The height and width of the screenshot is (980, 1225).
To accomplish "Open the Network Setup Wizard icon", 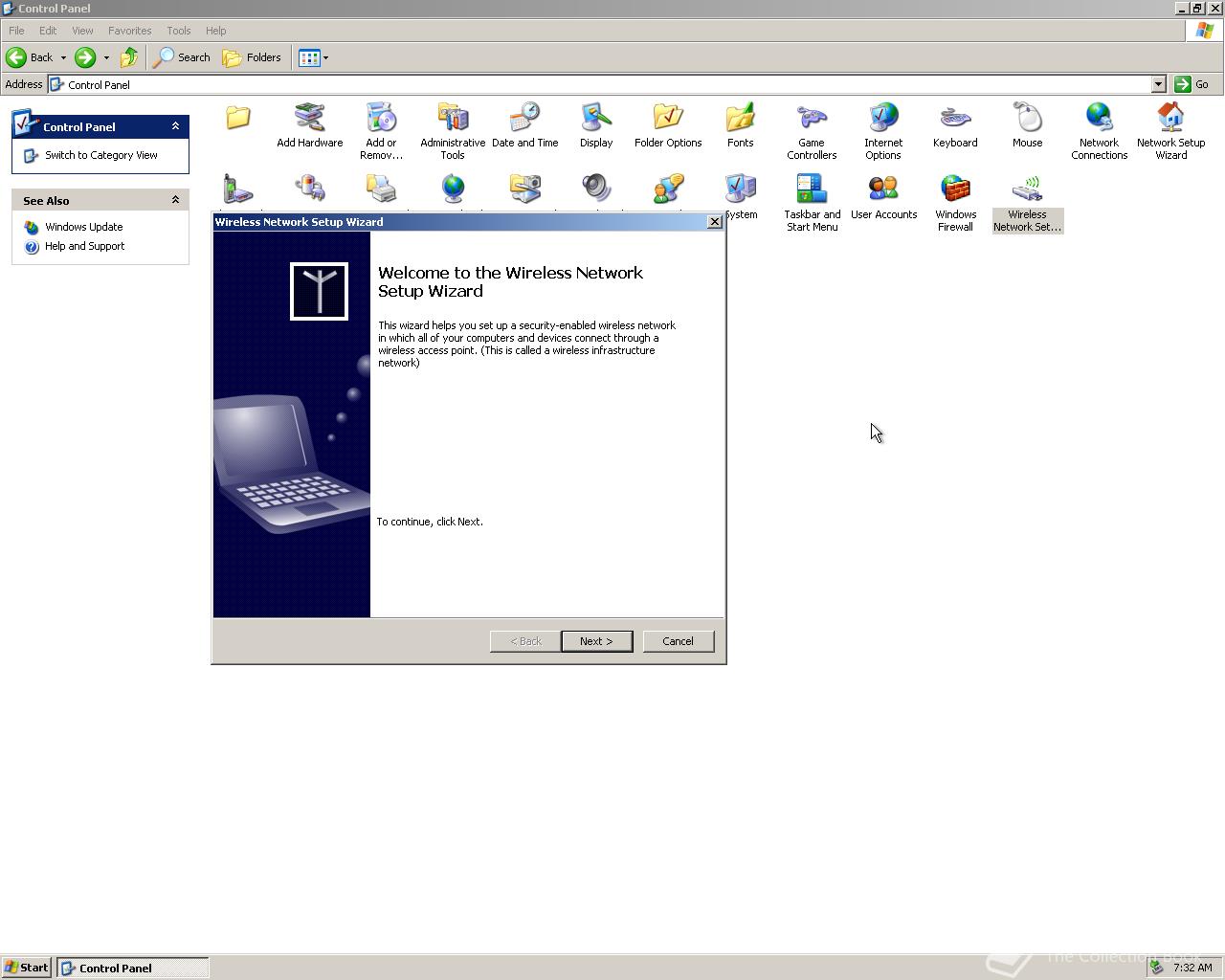I will click(x=1170, y=131).
